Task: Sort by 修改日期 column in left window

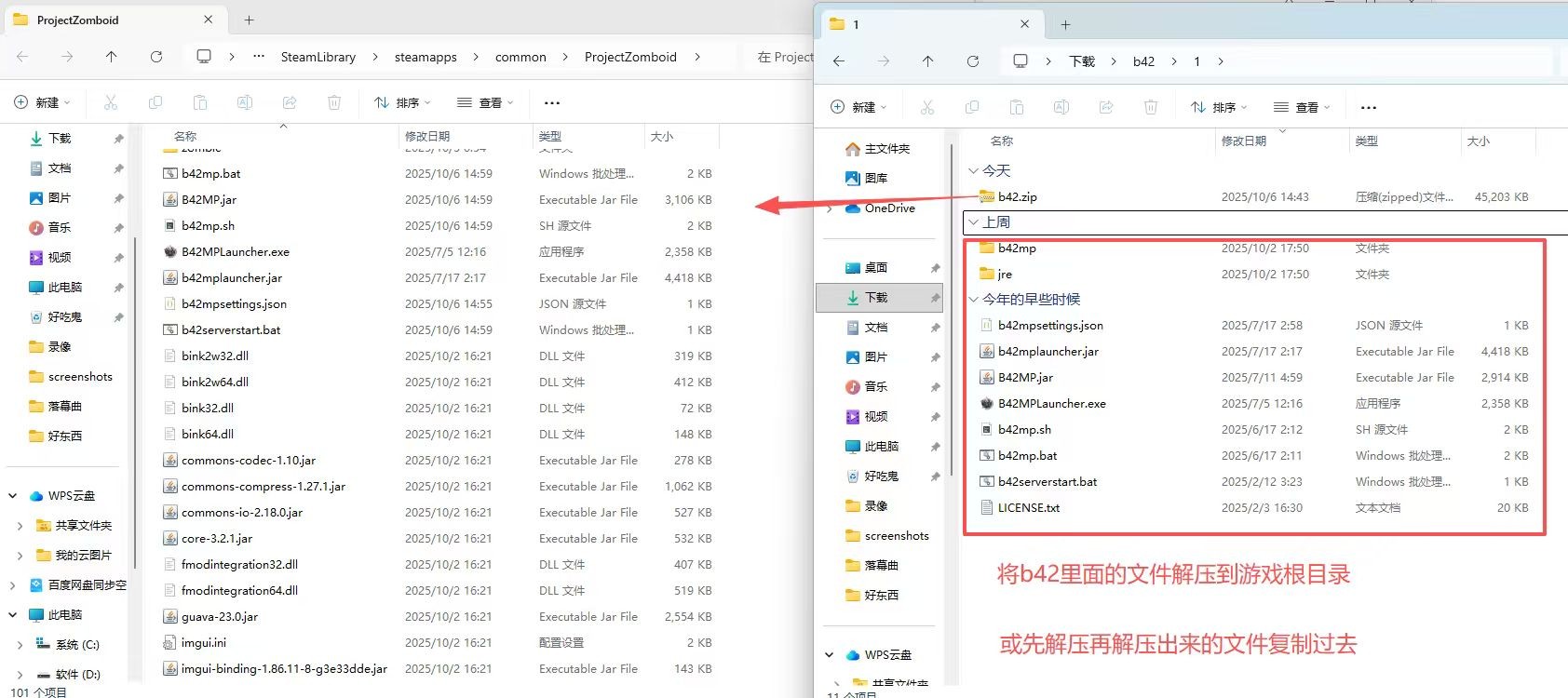Action: point(427,136)
